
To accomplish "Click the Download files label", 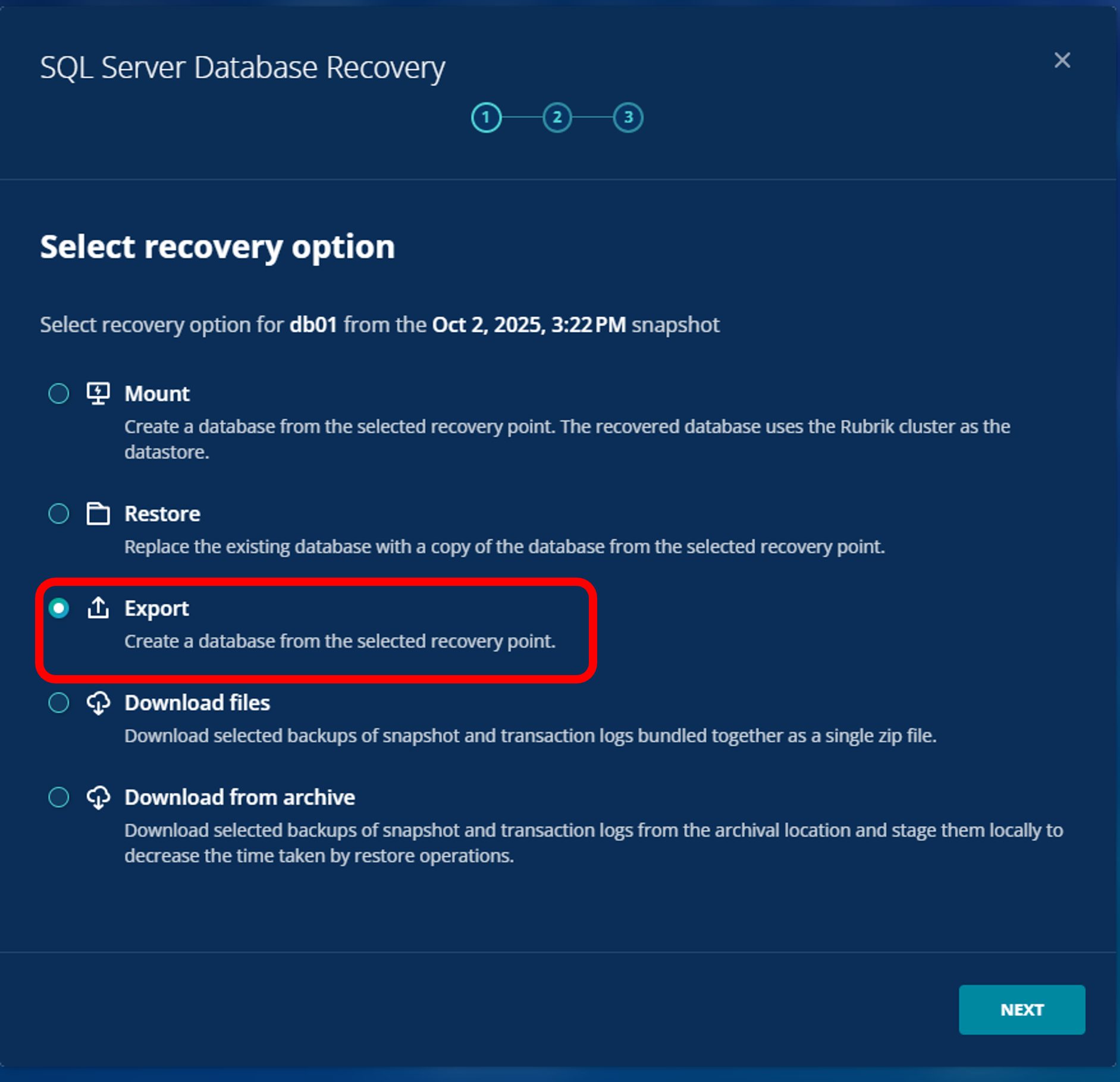I will (x=197, y=702).
